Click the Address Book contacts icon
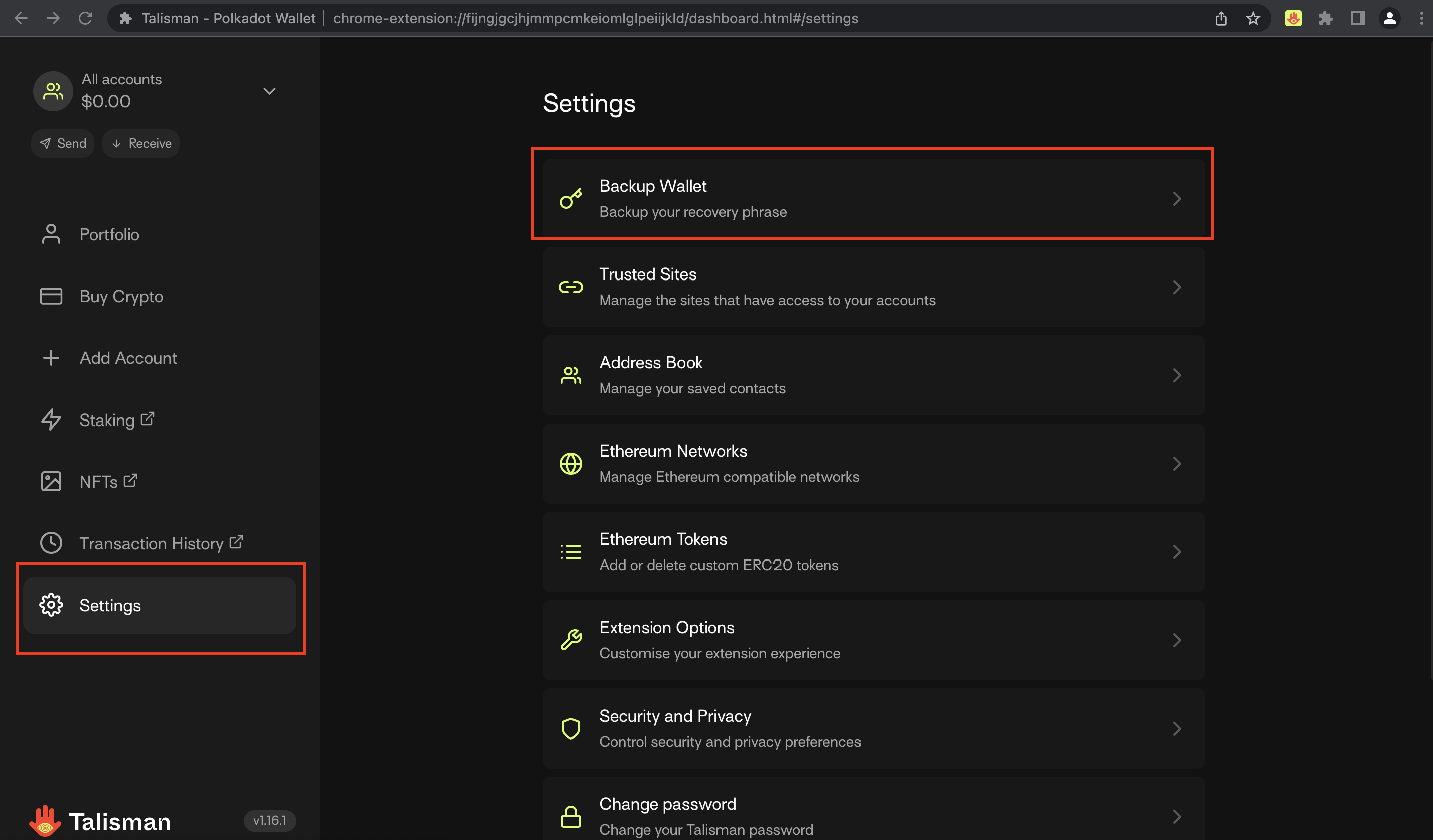The image size is (1433, 840). [571, 375]
